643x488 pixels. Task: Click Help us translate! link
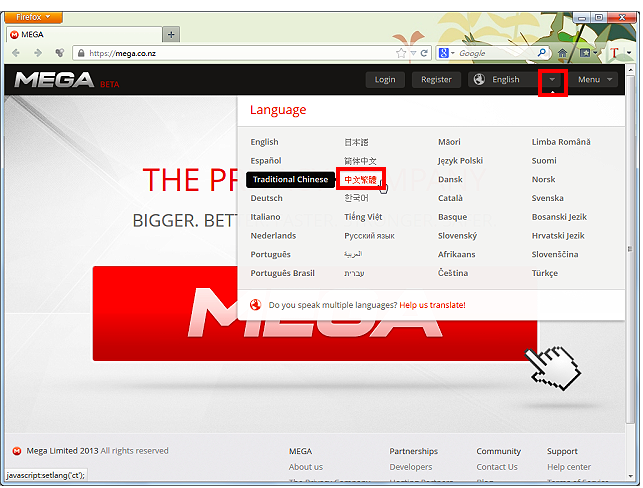(432, 305)
